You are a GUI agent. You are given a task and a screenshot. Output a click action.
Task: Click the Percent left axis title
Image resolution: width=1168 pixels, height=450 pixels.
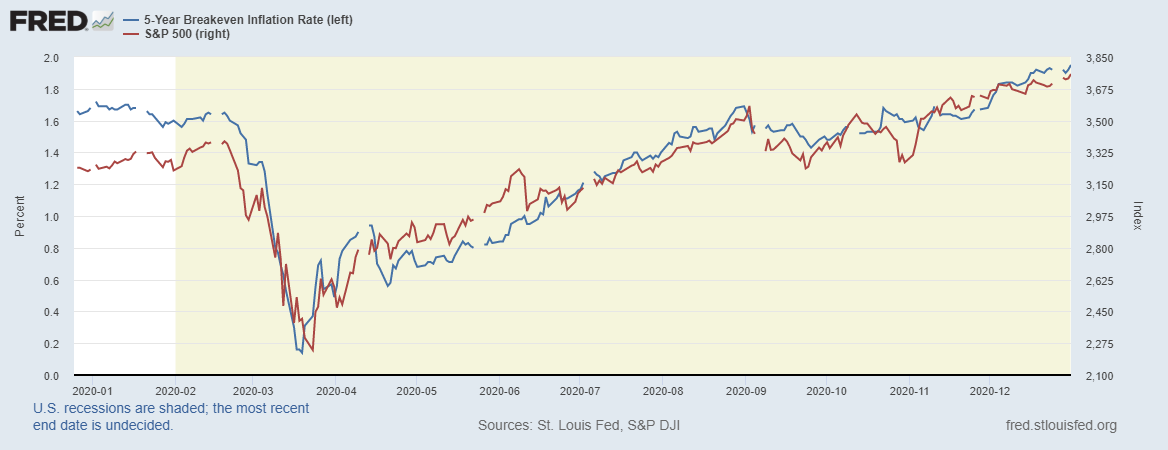pyautogui.click(x=19, y=216)
